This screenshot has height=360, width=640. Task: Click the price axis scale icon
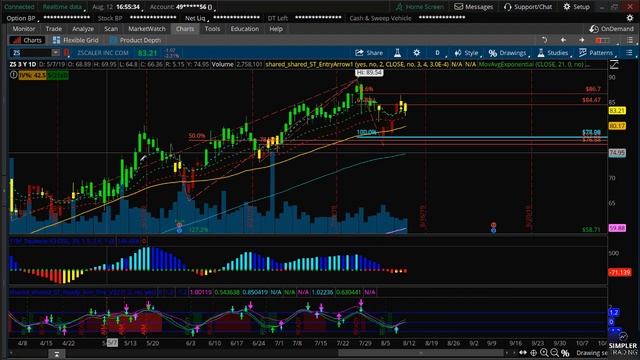(614, 64)
